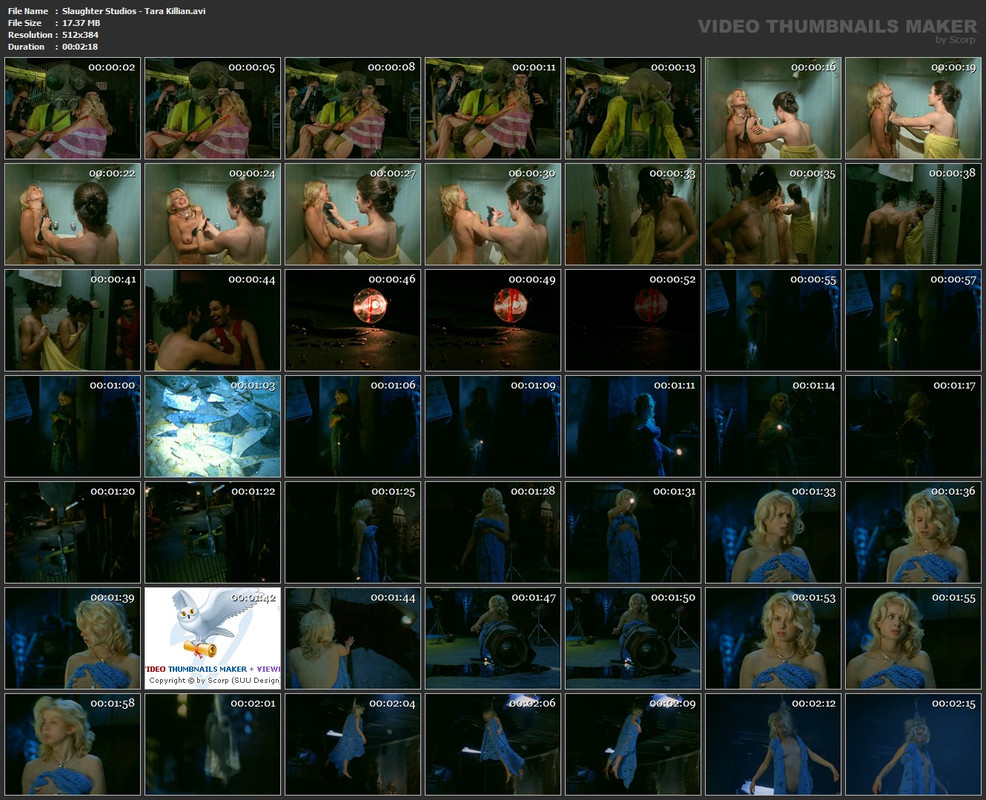Select the night street frame at 00:01:20
Image resolution: width=986 pixels, height=800 pixels.
coord(73,532)
